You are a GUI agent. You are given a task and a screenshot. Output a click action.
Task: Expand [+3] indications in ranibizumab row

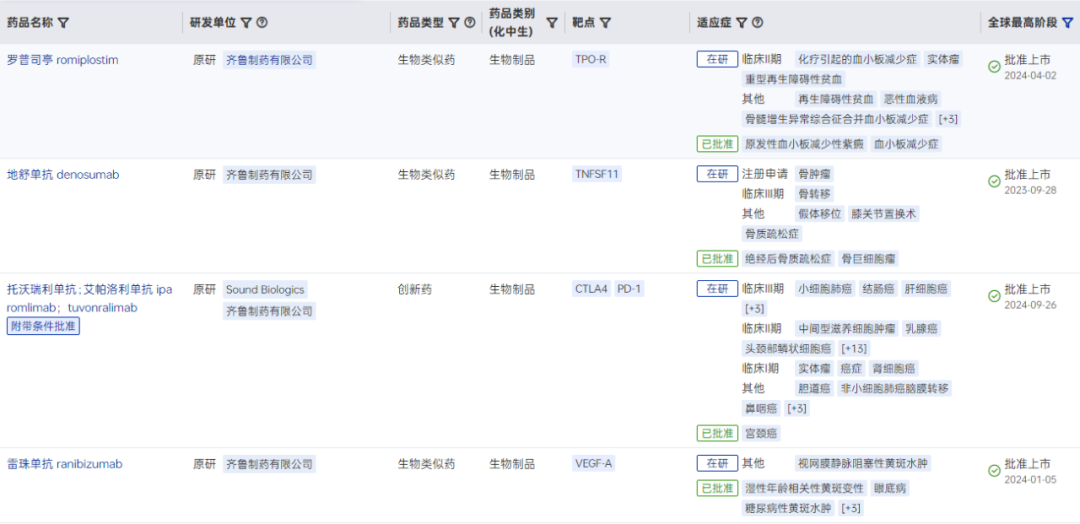click(x=850, y=508)
